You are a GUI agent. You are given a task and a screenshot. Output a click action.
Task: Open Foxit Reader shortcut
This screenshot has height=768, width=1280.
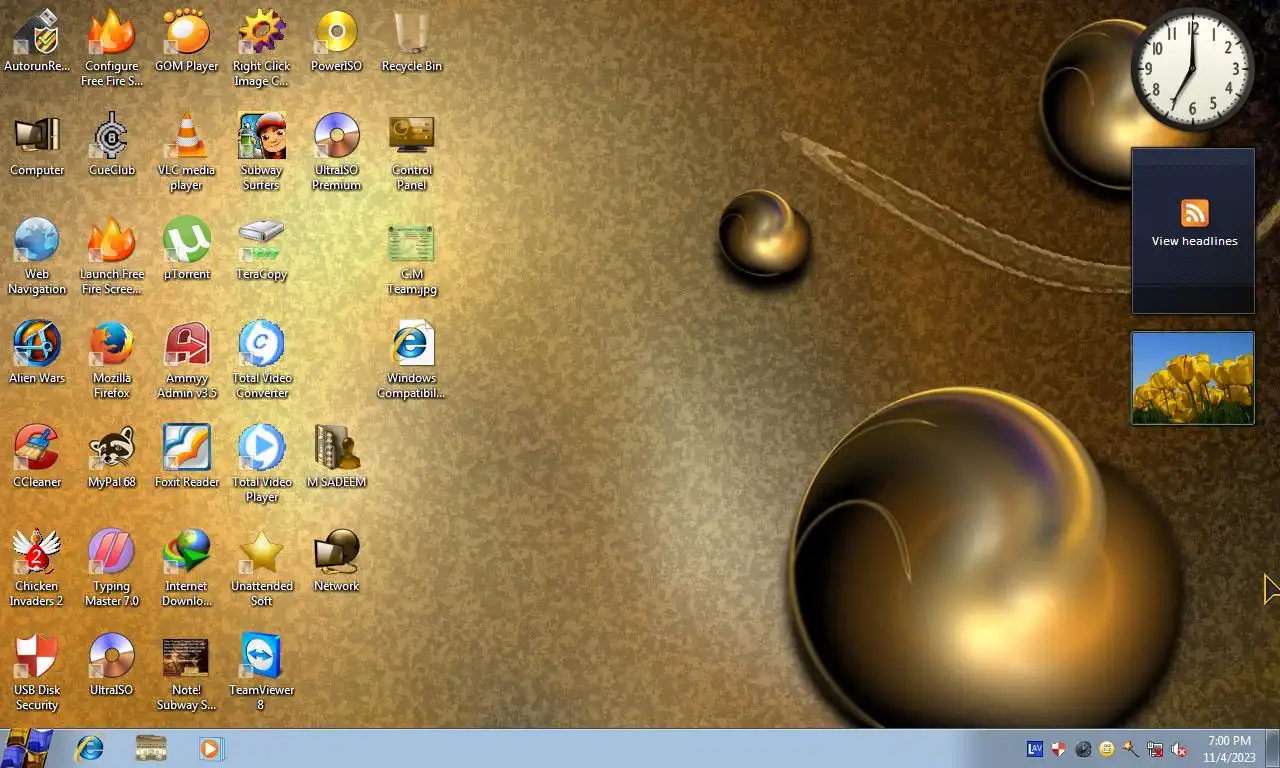coord(187,457)
